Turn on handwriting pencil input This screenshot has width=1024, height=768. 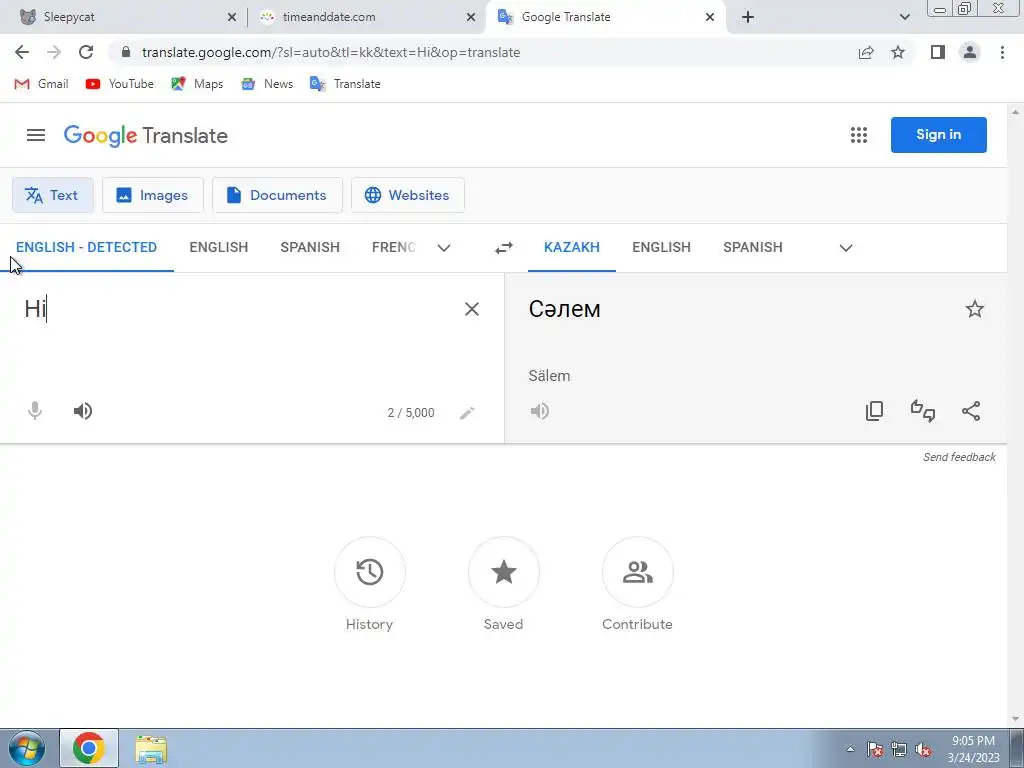coord(467,413)
